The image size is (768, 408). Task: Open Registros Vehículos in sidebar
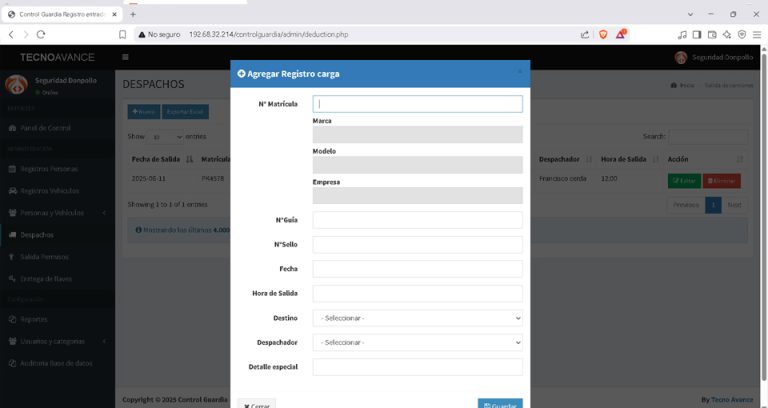(x=57, y=191)
